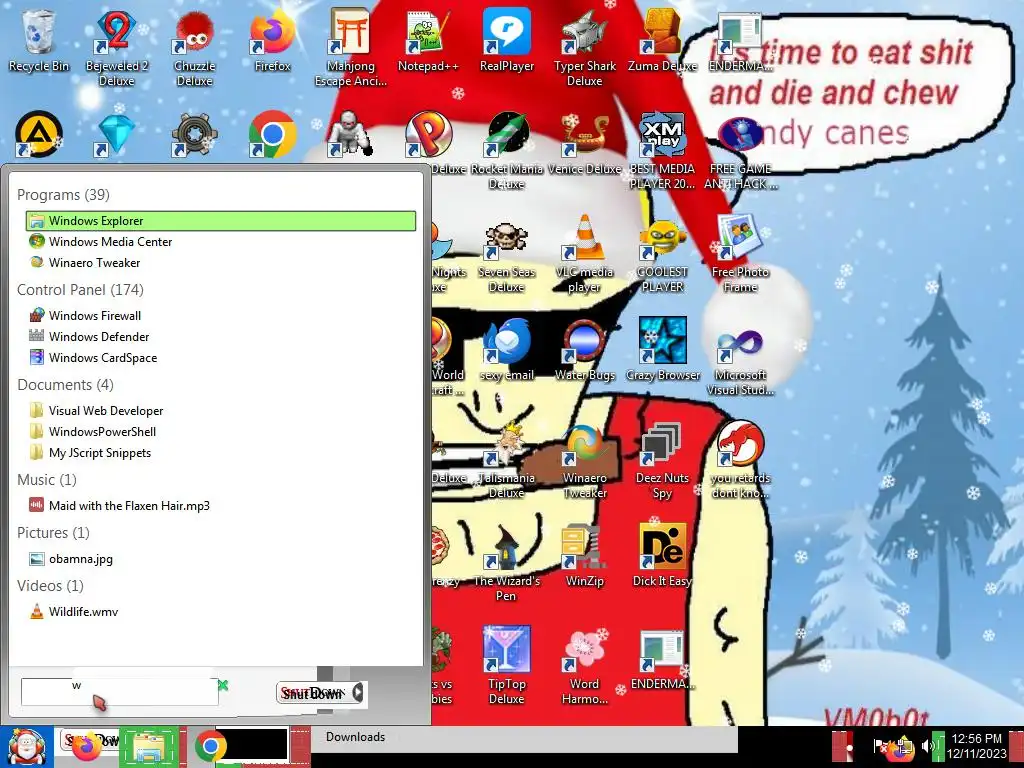The width and height of the screenshot is (1024, 768).
Task: Click the Action Center flag tray icon
Action: (x=879, y=746)
